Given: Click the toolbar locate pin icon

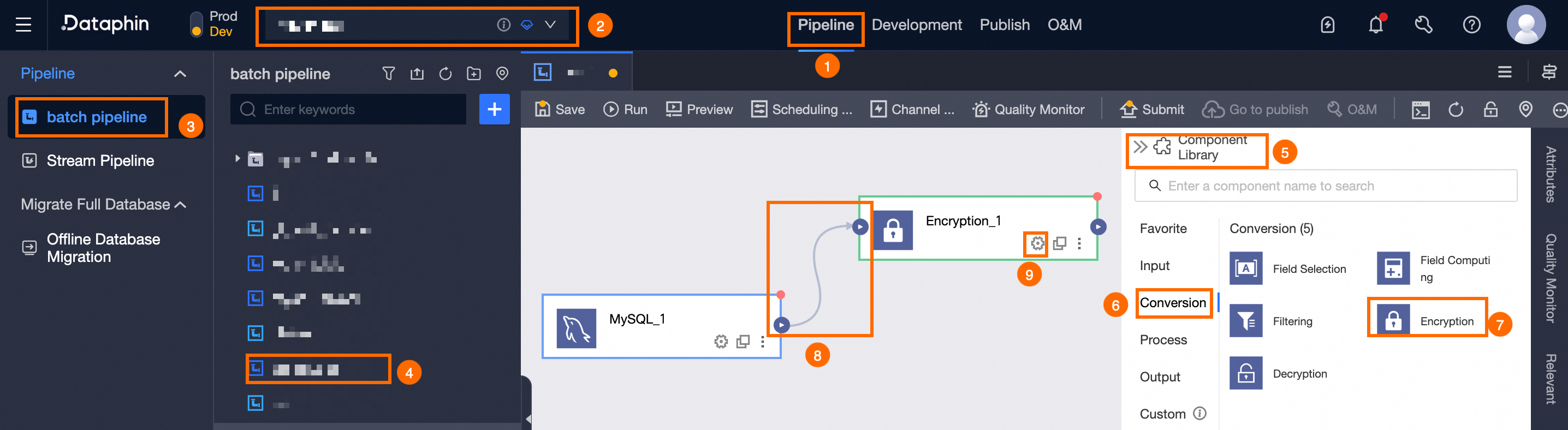Looking at the screenshot, I should pos(1525,110).
